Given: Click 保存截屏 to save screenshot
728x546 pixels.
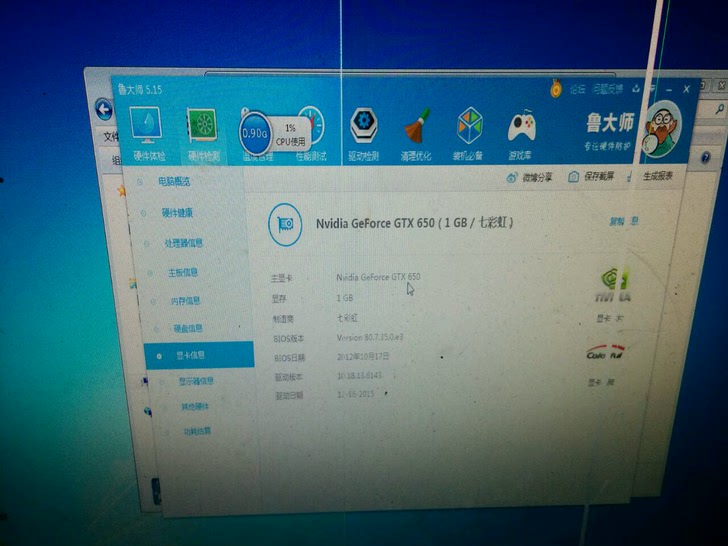Looking at the screenshot, I should (x=591, y=176).
